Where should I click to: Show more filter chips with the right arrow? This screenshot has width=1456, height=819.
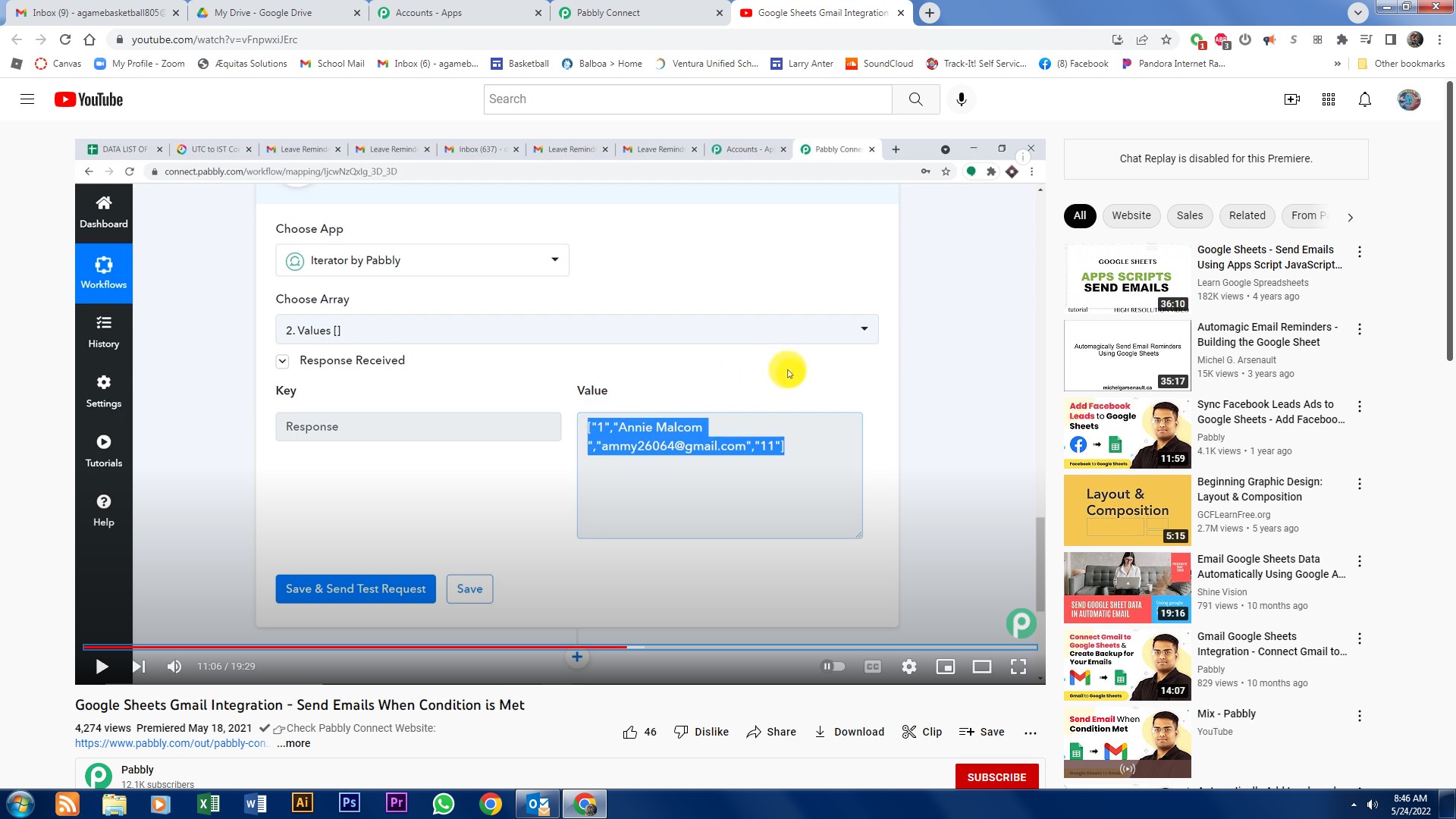1350,217
